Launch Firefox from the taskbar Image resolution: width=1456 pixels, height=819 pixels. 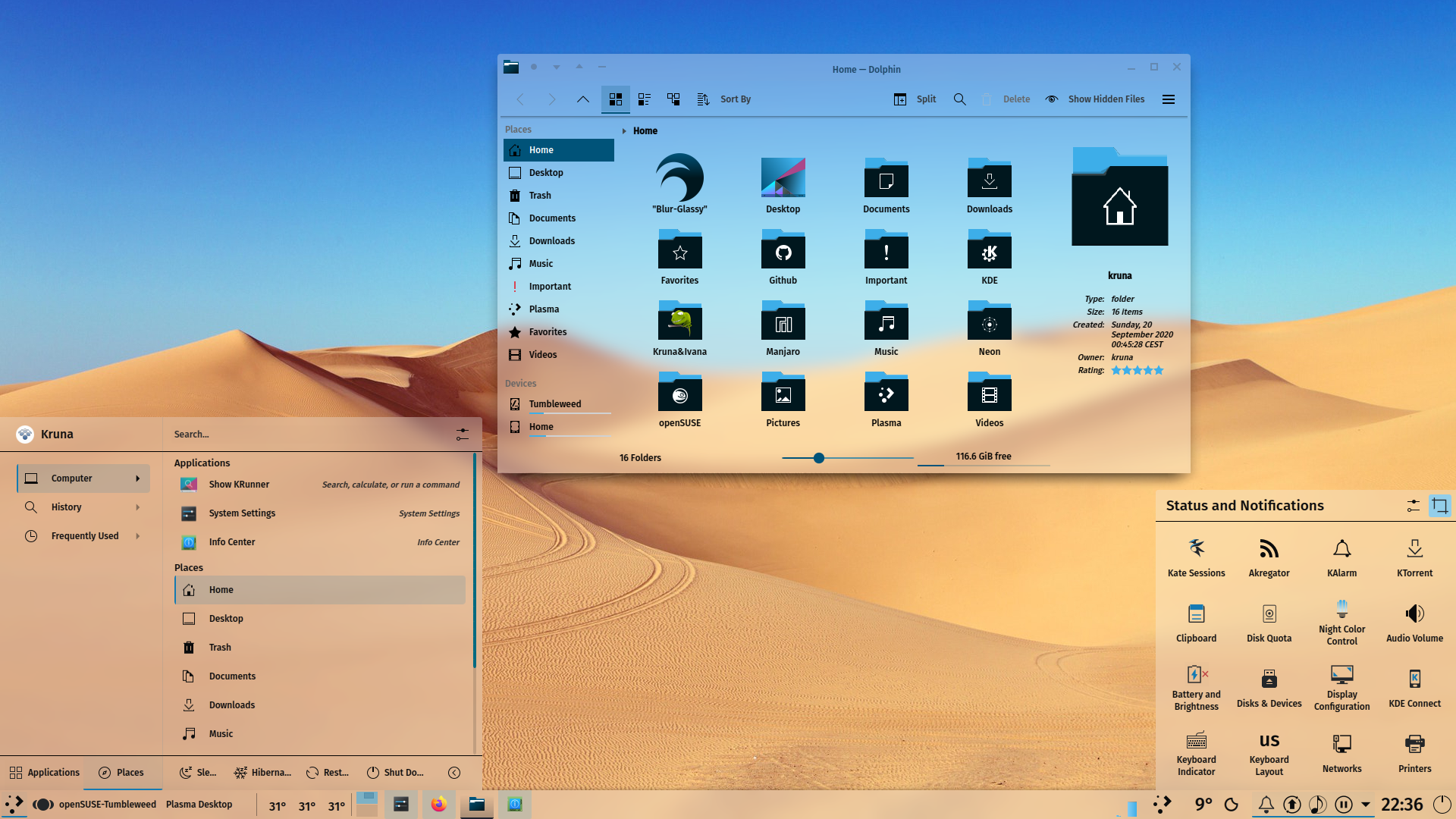pos(439,805)
